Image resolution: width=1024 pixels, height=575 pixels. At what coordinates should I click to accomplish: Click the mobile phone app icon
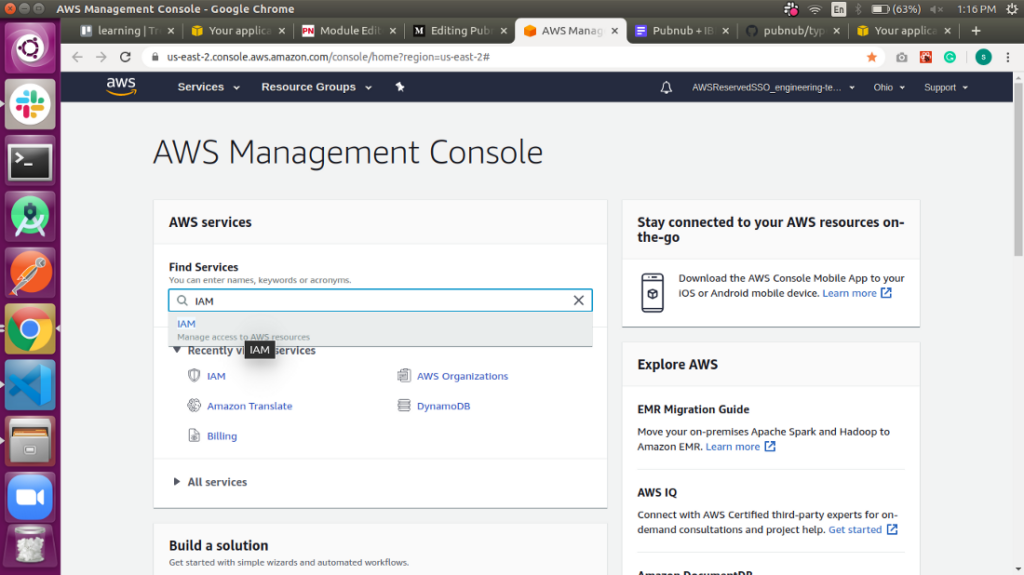coord(652,292)
